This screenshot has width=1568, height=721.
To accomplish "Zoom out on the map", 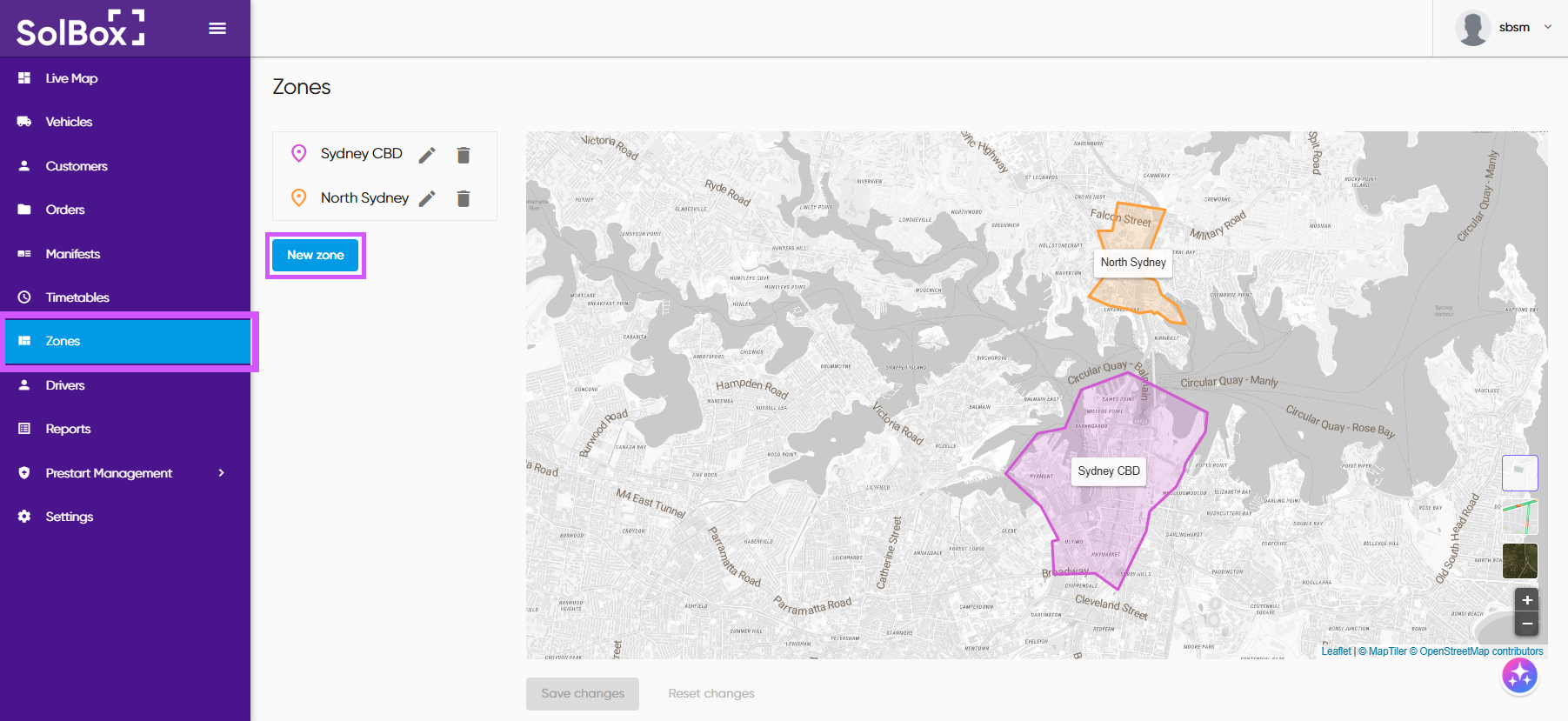I will pos(1526,624).
